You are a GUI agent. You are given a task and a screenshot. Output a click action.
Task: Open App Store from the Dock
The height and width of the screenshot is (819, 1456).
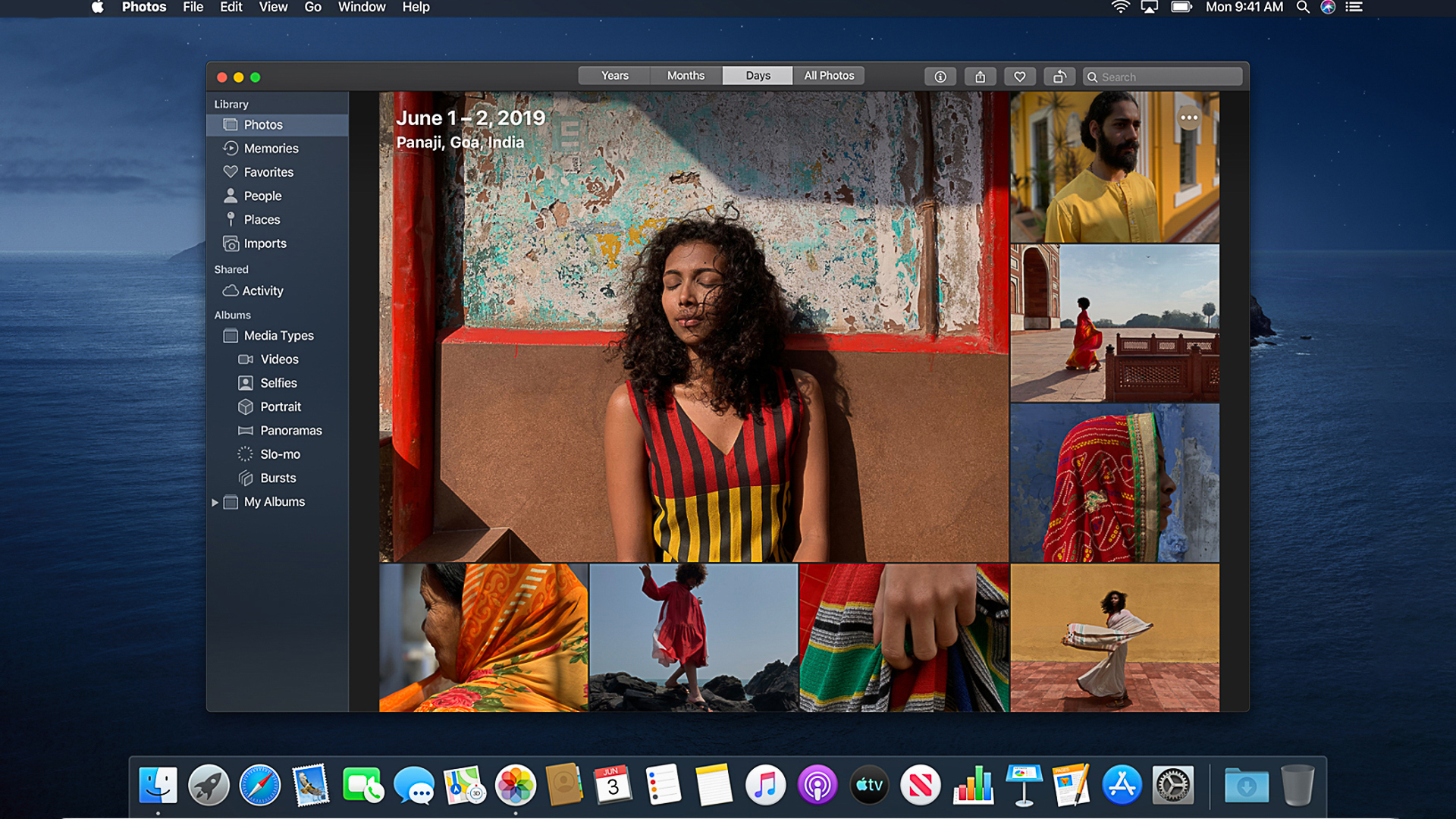pos(1122,785)
